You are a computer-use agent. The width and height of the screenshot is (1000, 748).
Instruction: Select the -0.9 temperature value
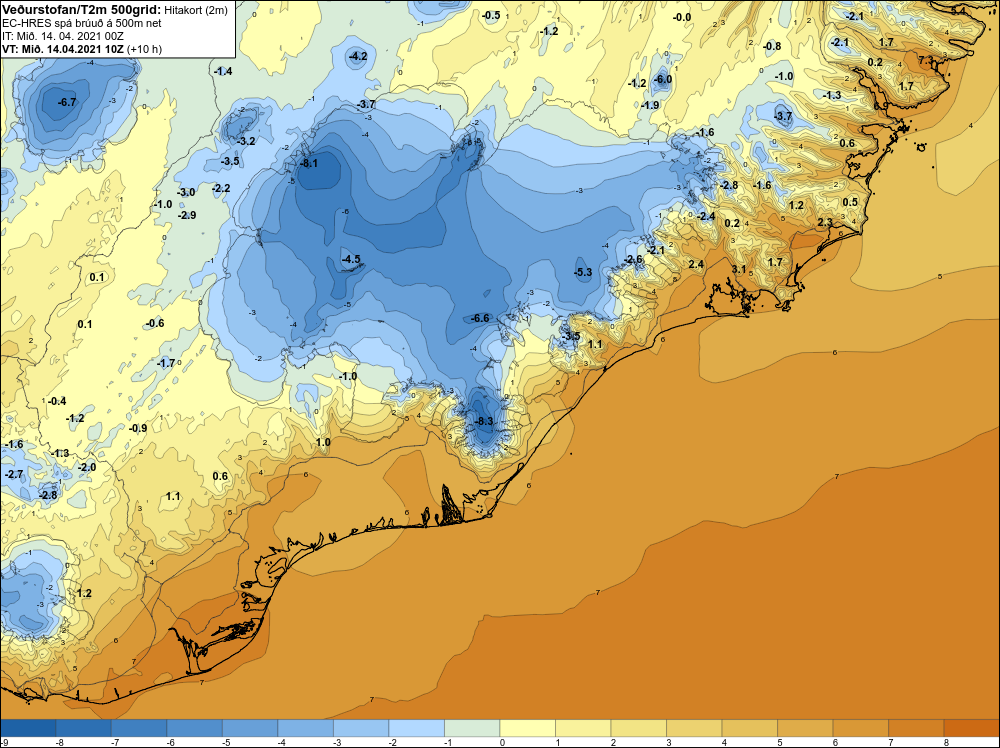point(138,429)
